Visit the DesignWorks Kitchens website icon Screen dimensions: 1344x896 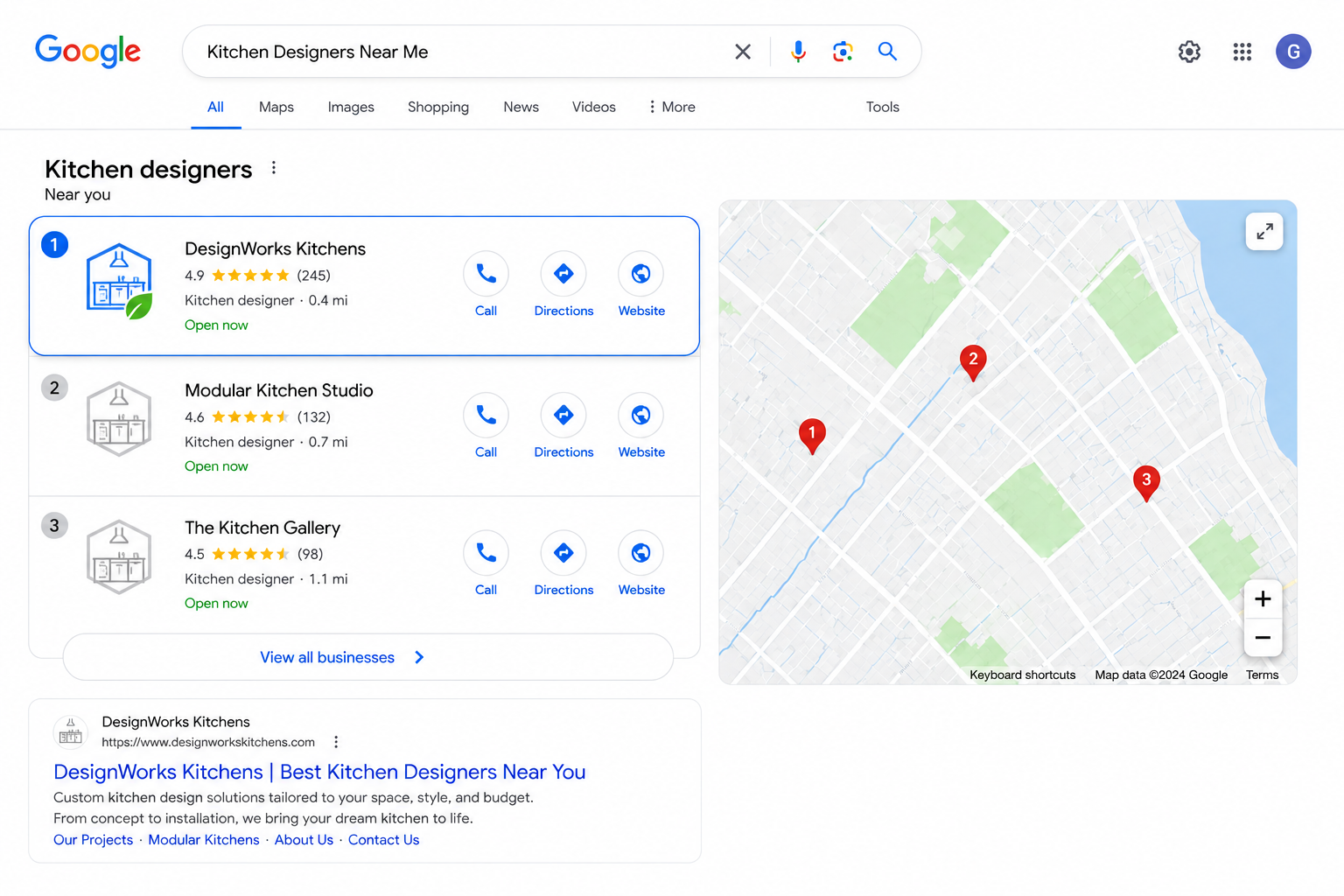click(x=641, y=274)
